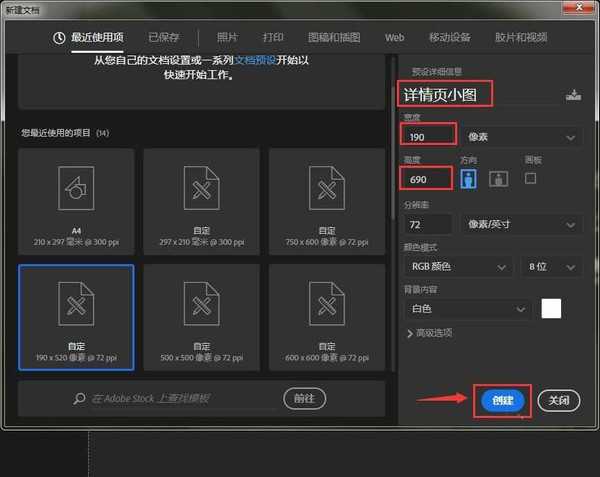This screenshot has height=477, width=600.
Task: Click the white background color swatch
Action: (x=551, y=309)
